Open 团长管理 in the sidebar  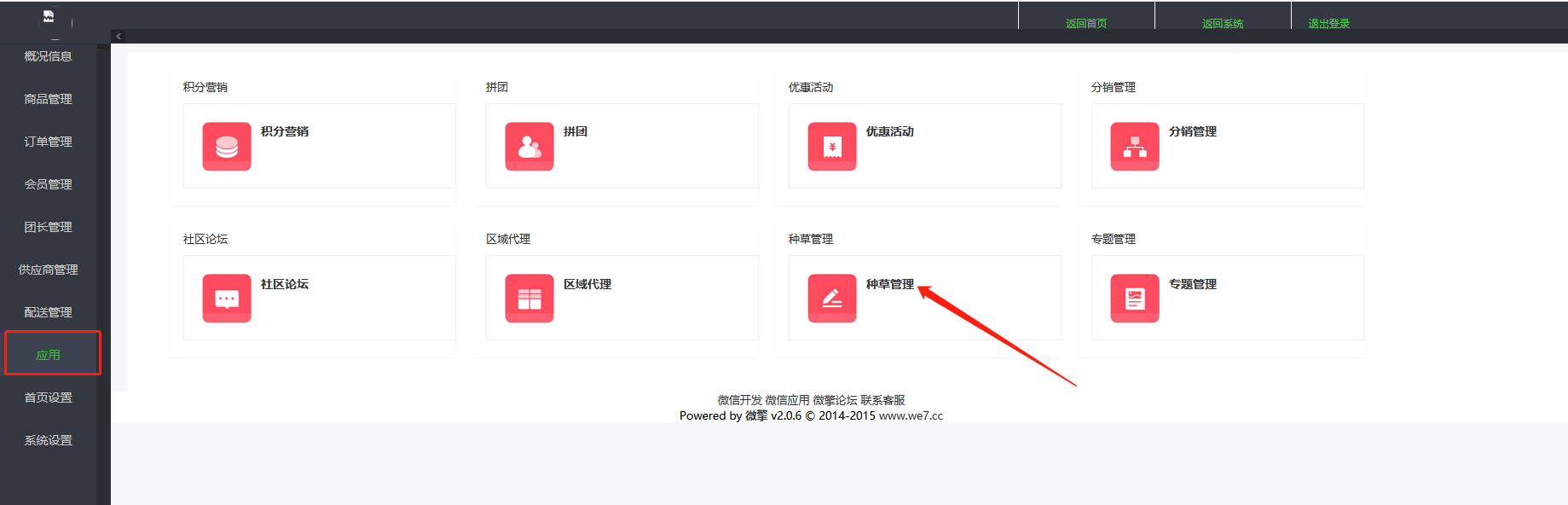click(x=49, y=227)
